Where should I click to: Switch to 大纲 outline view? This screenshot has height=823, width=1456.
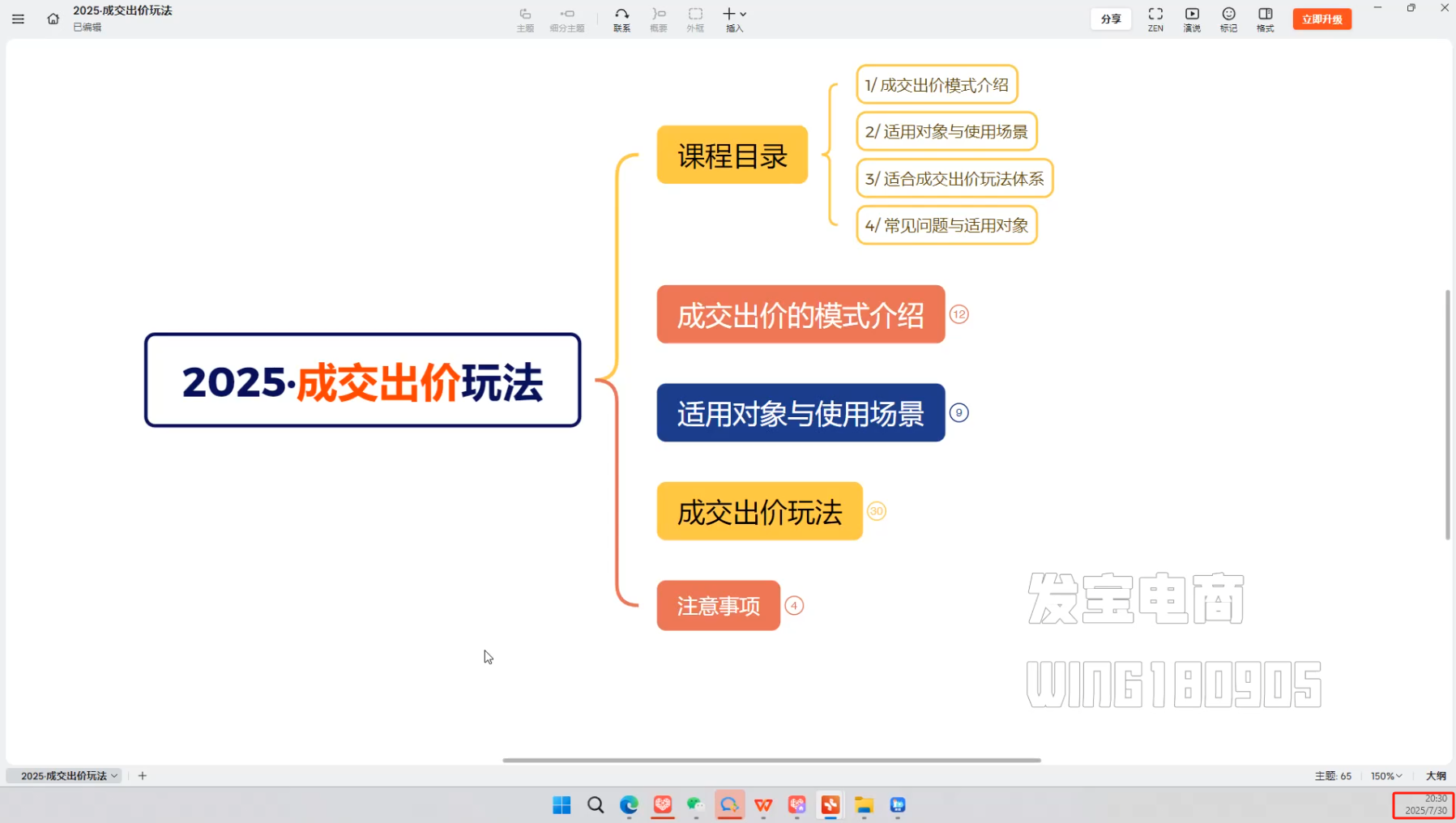[1436, 776]
